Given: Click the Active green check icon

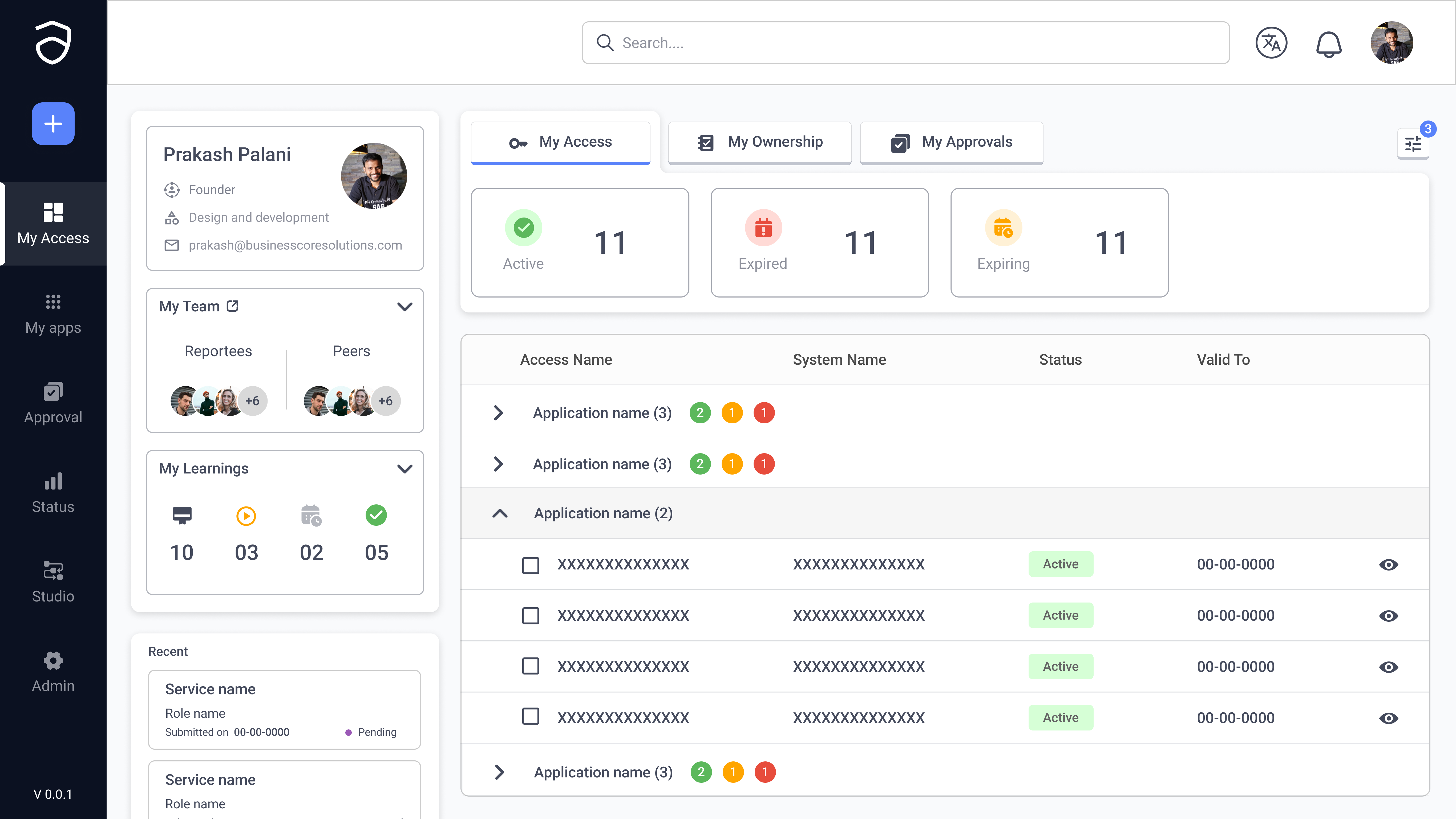Looking at the screenshot, I should [x=523, y=227].
